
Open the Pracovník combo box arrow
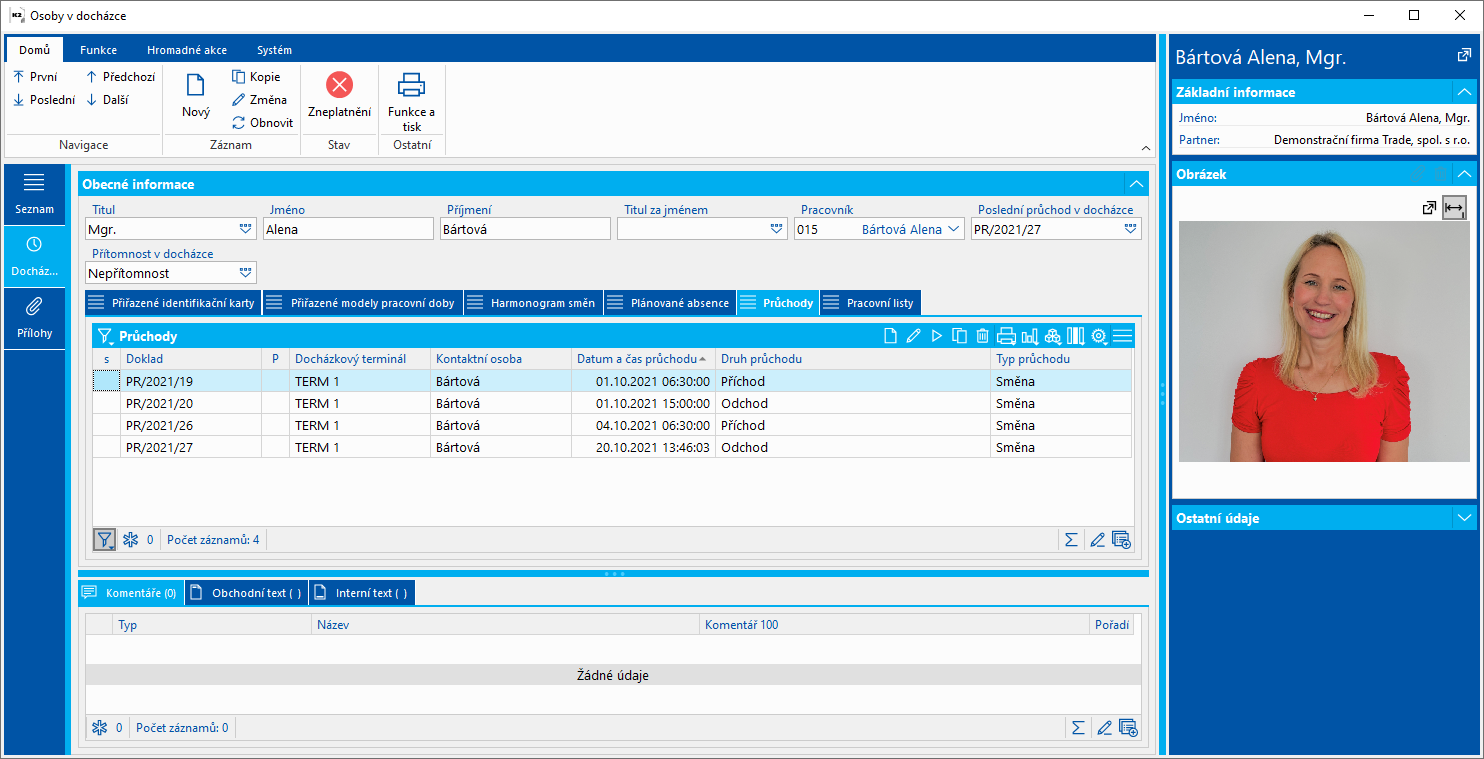coord(953,229)
